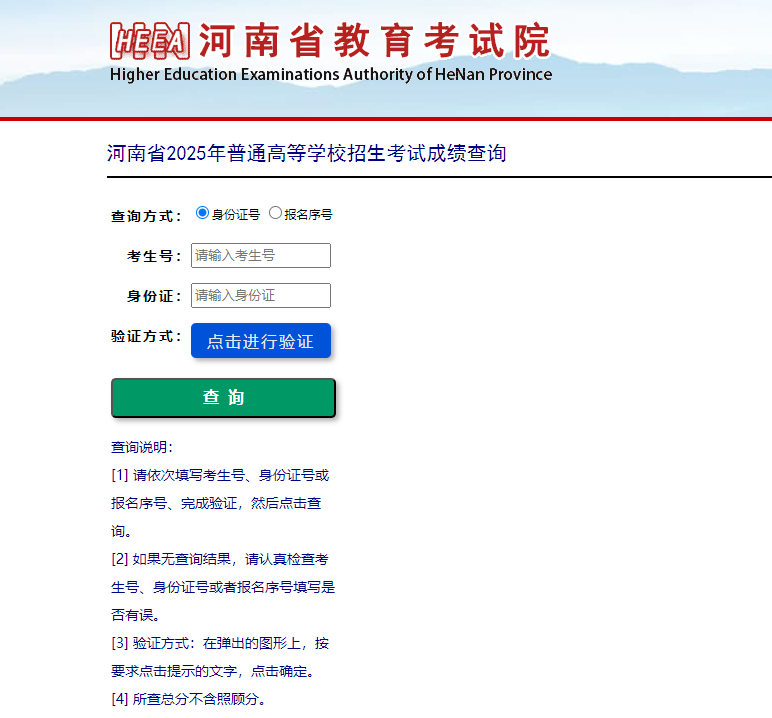Click the 身份证 field label
This screenshot has height=718, width=772.
154,296
